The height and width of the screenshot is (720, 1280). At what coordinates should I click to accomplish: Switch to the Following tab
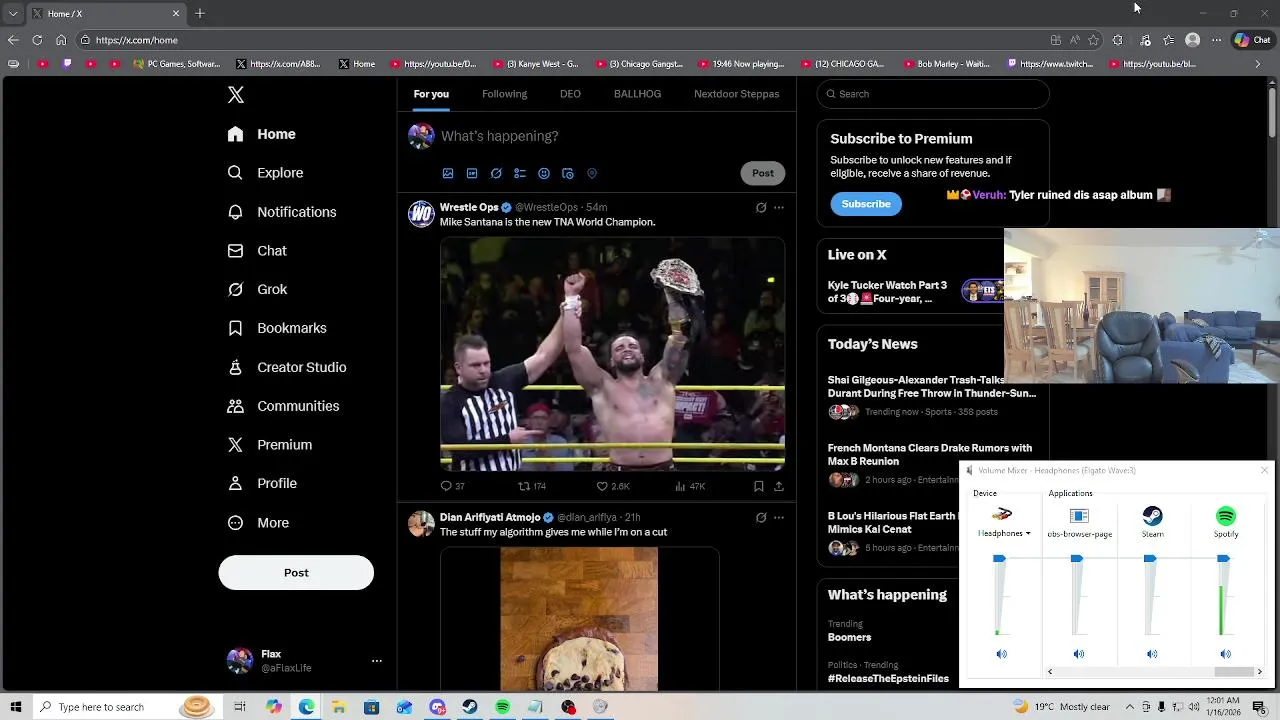(504, 94)
